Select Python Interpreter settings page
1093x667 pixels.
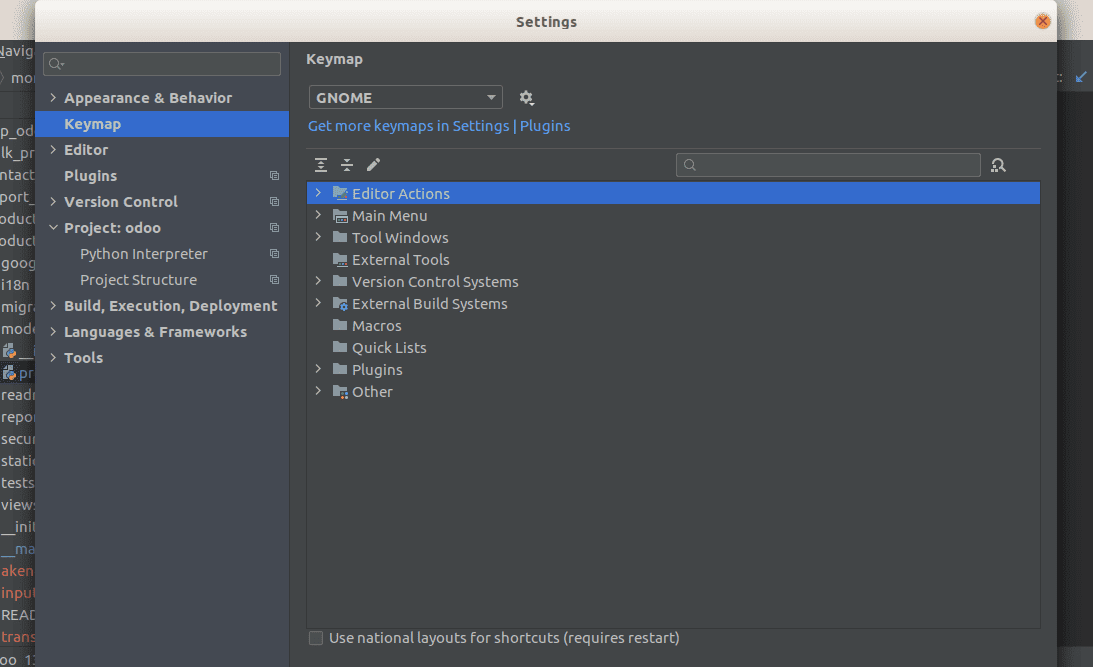click(144, 254)
